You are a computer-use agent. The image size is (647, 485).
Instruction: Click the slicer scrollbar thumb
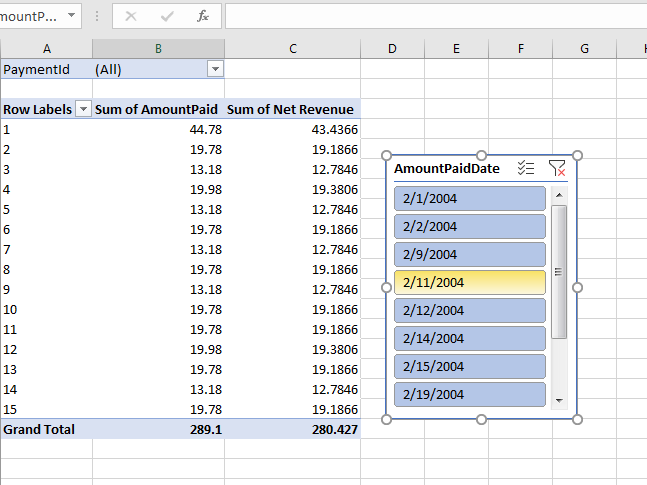coord(559,272)
